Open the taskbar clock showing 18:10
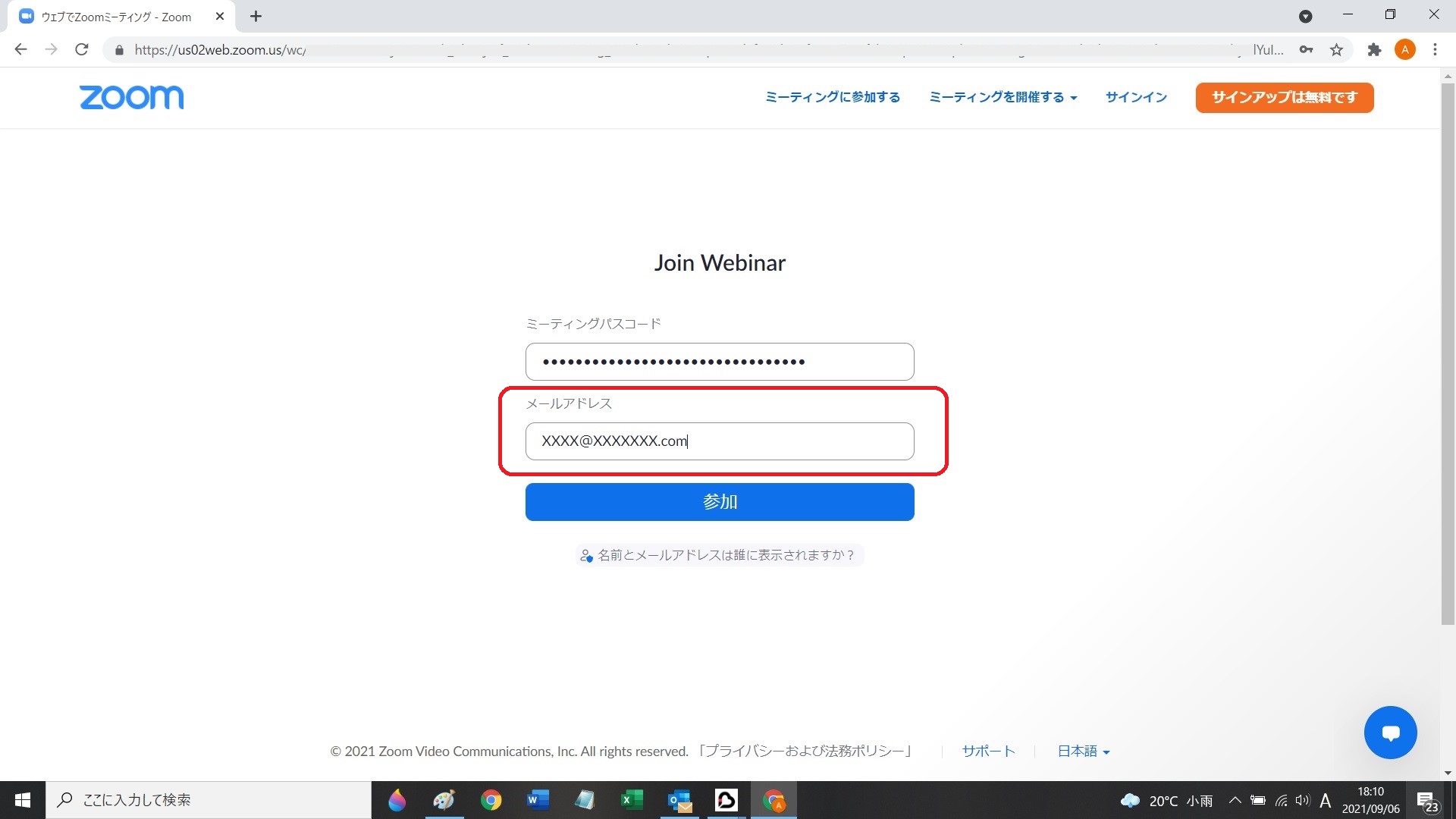Screen dimensions: 1456x819 pyautogui.click(x=1370, y=800)
